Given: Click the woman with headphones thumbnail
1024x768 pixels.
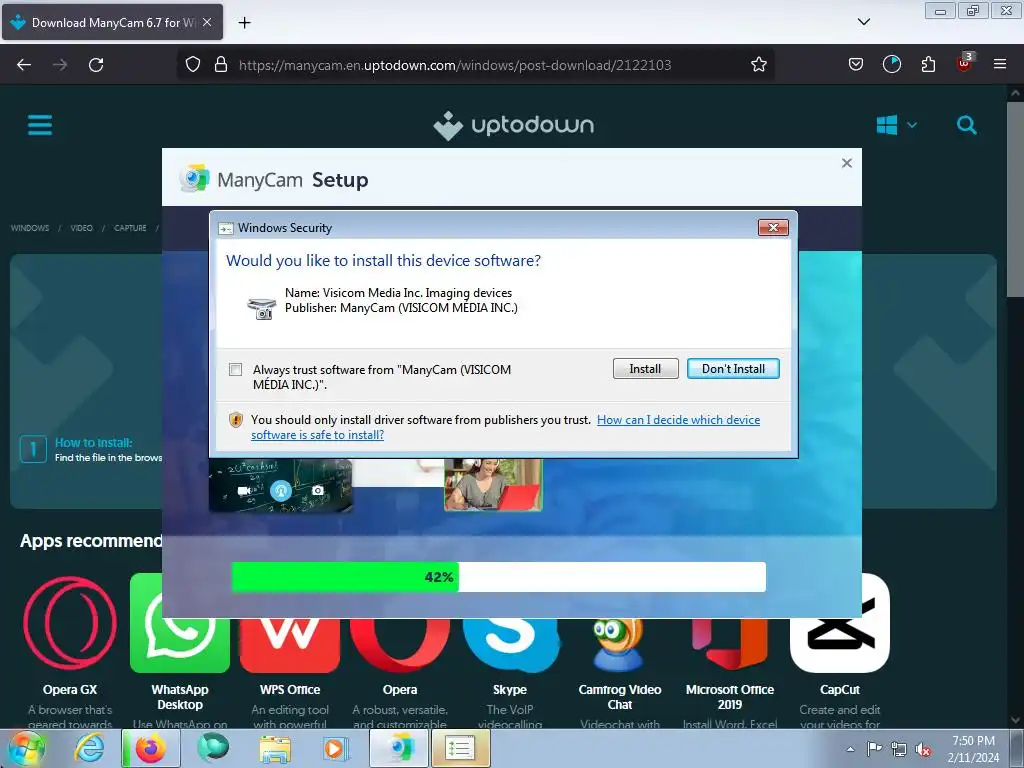Looking at the screenshot, I should pos(493,485).
